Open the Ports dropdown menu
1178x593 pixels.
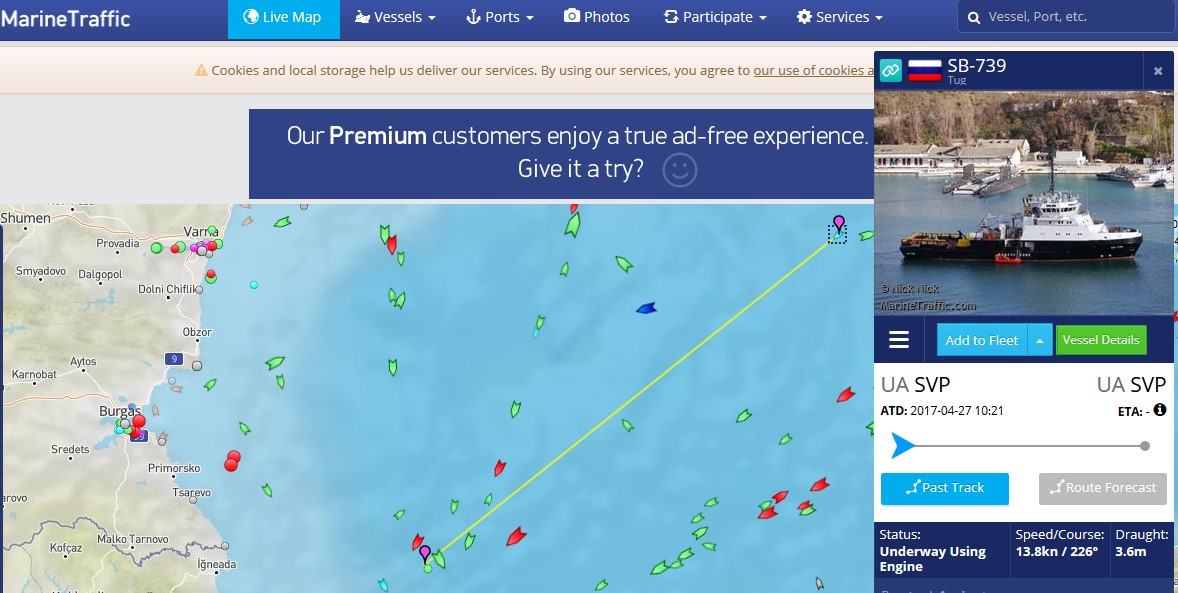pos(500,17)
